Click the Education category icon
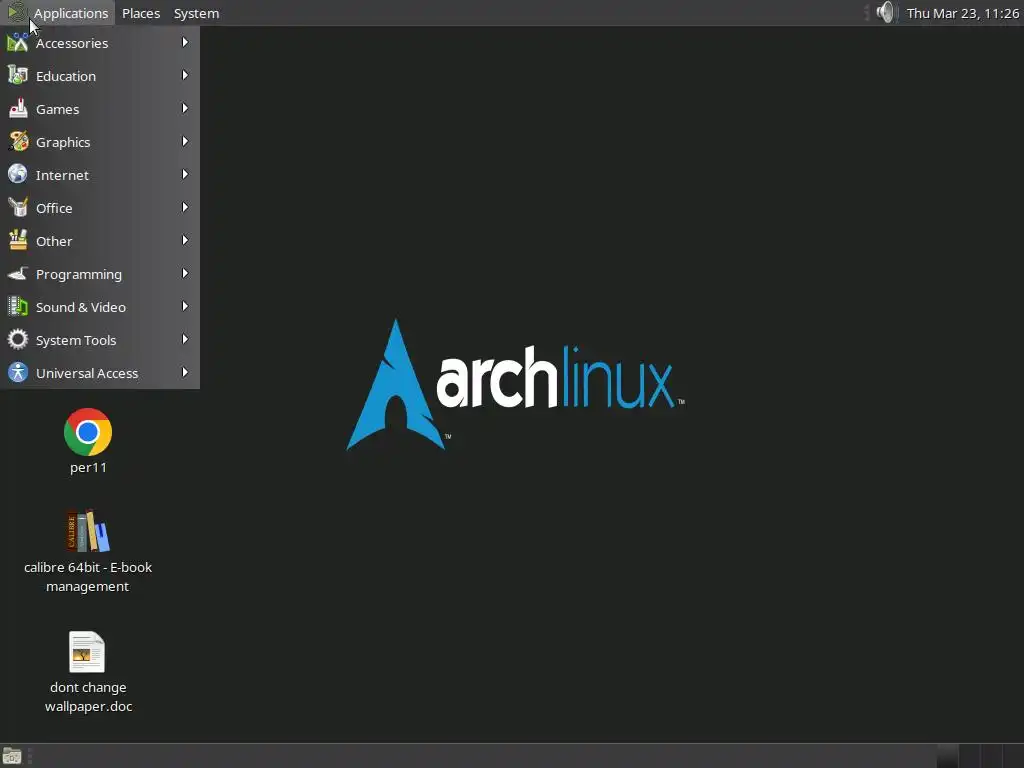This screenshot has width=1024, height=768. 18,76
